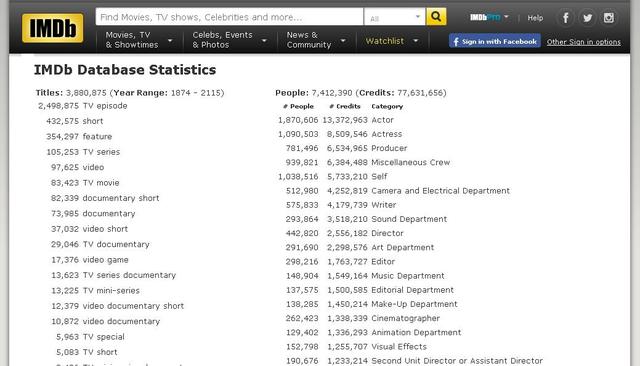Expand arrow next to Celebs, Events & Photos
The height and width of the screenshot is (366, 640).
coord(264,41)
